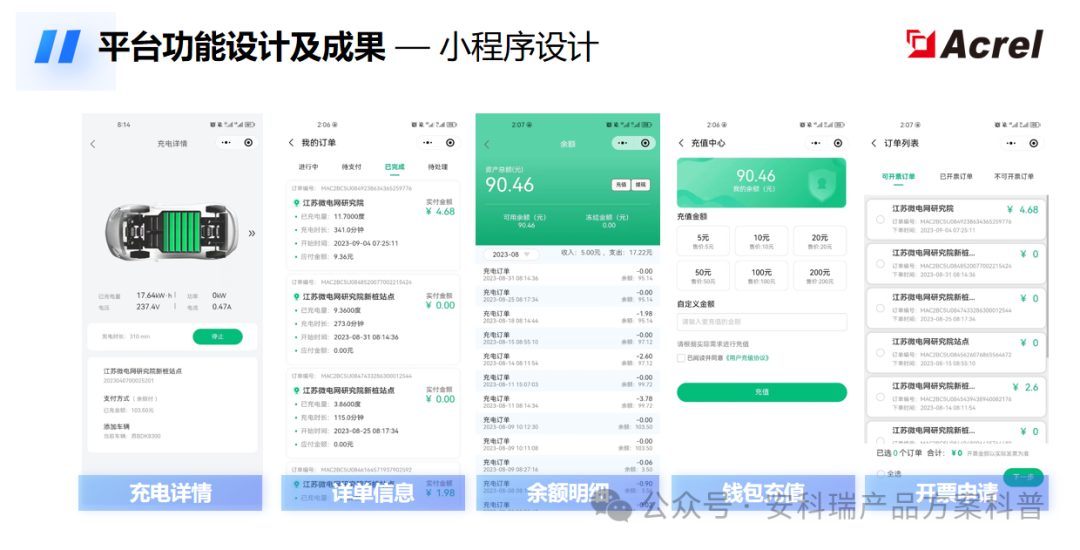Go back from 我的订单 screen
This screenshot has width=1080, height=550.
pos(291,142)
